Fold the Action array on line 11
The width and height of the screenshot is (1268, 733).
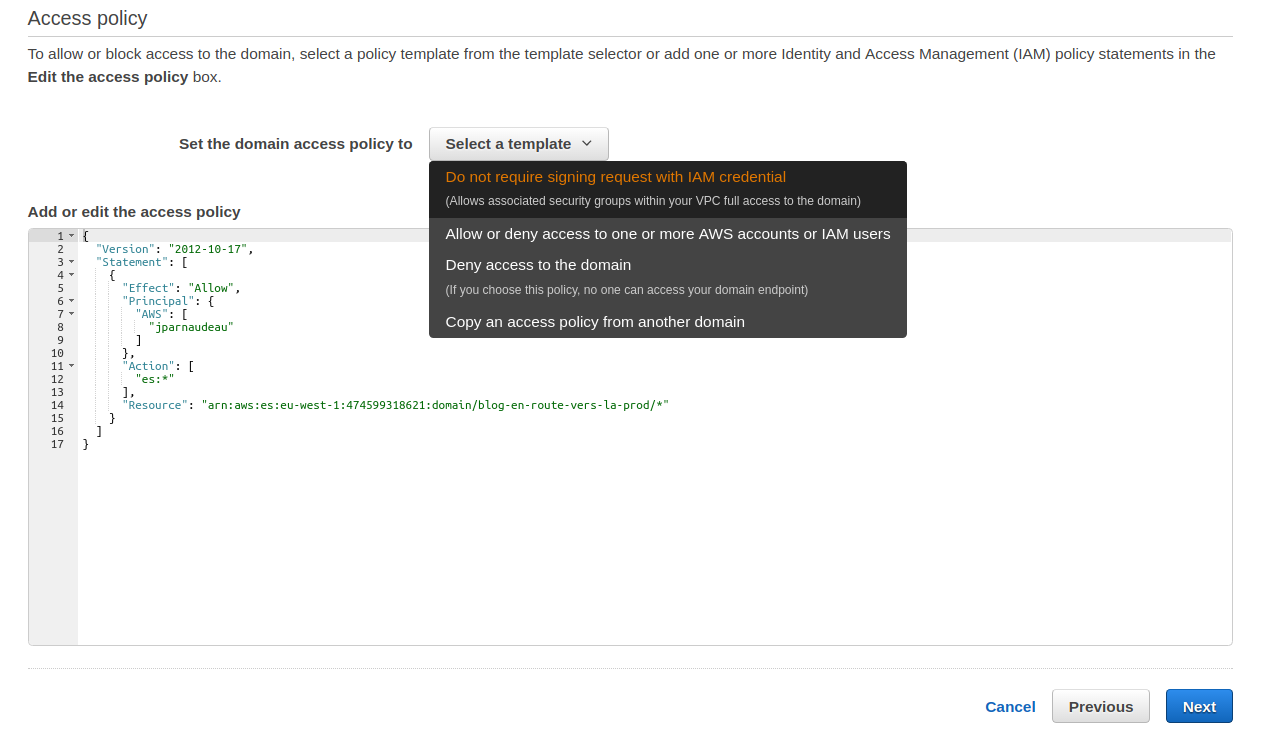(71, 366)
